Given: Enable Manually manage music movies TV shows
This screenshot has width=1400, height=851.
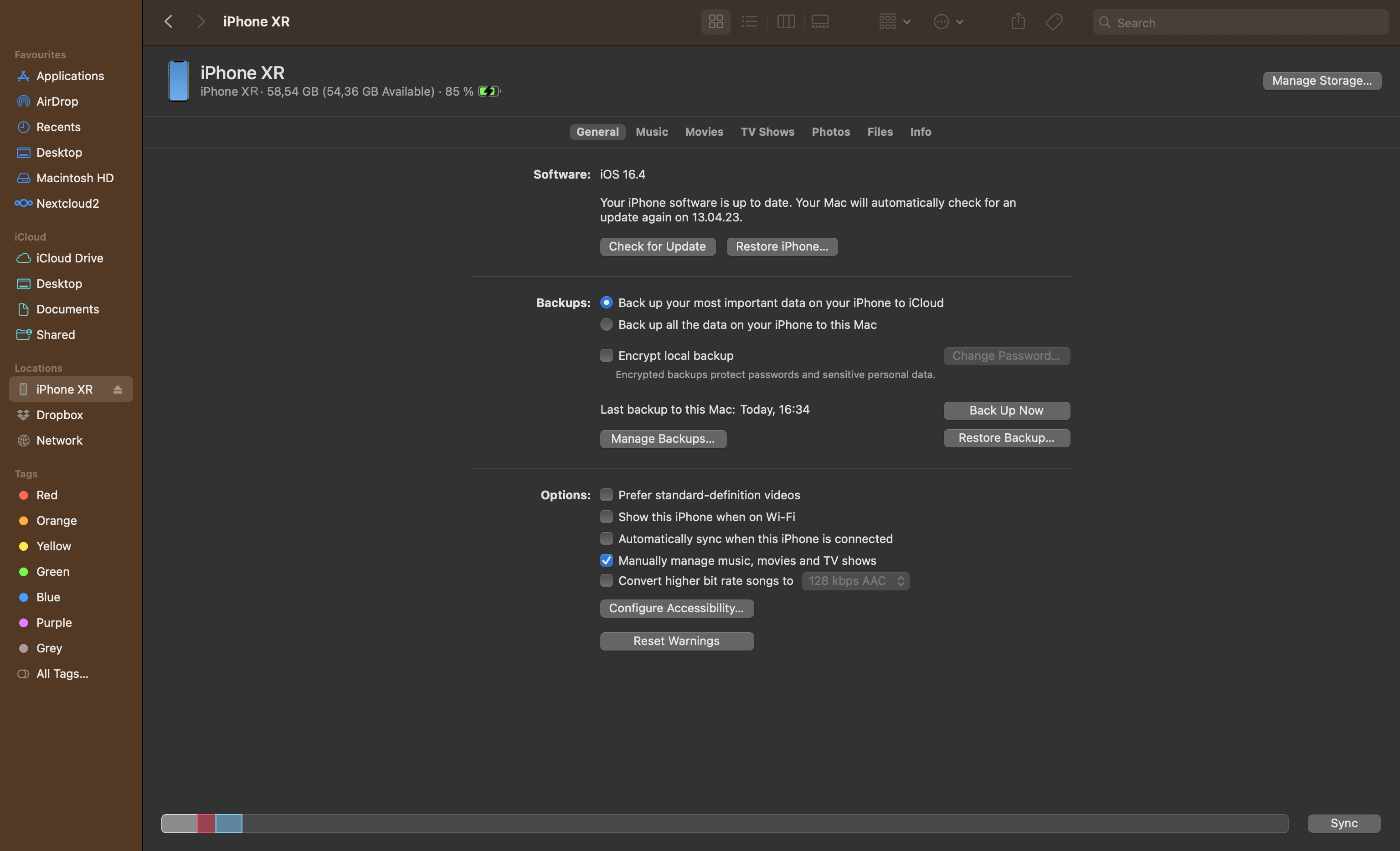Looking at the screenshot, I should 605,560.
